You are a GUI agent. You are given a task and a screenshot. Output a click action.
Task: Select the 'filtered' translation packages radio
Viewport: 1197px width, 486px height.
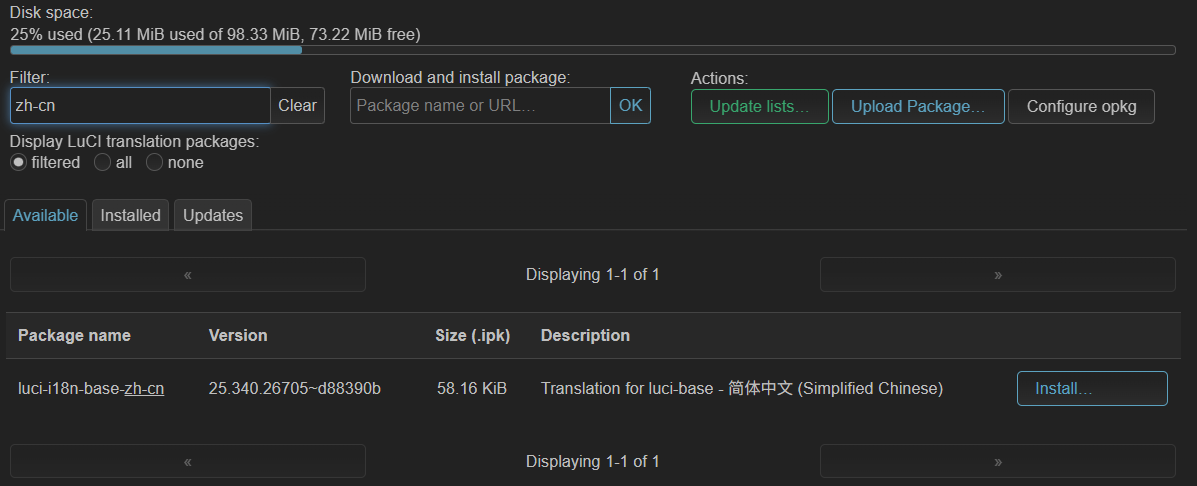19,162
